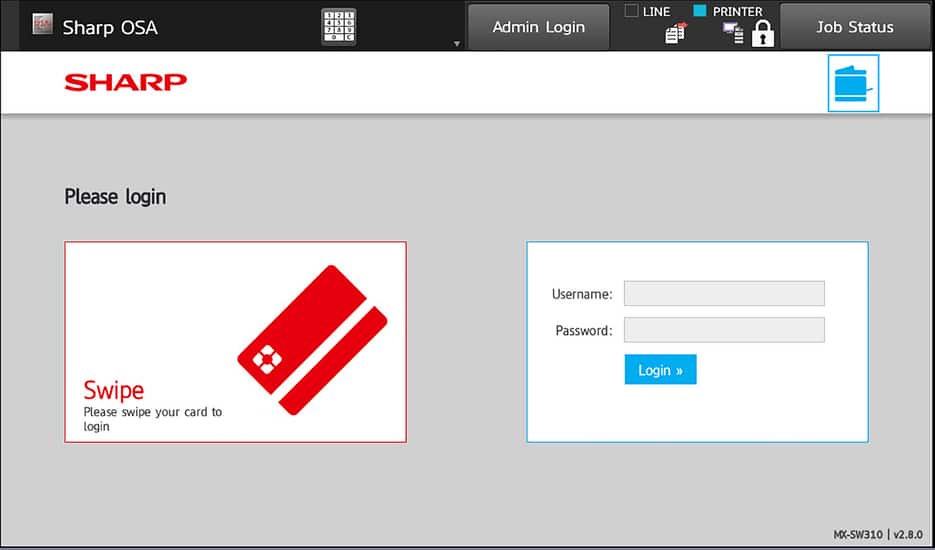Click the fax document icon under LINE
Image resolution: width=935 pixels, height=550 pixels.
[x=673, y=34]
